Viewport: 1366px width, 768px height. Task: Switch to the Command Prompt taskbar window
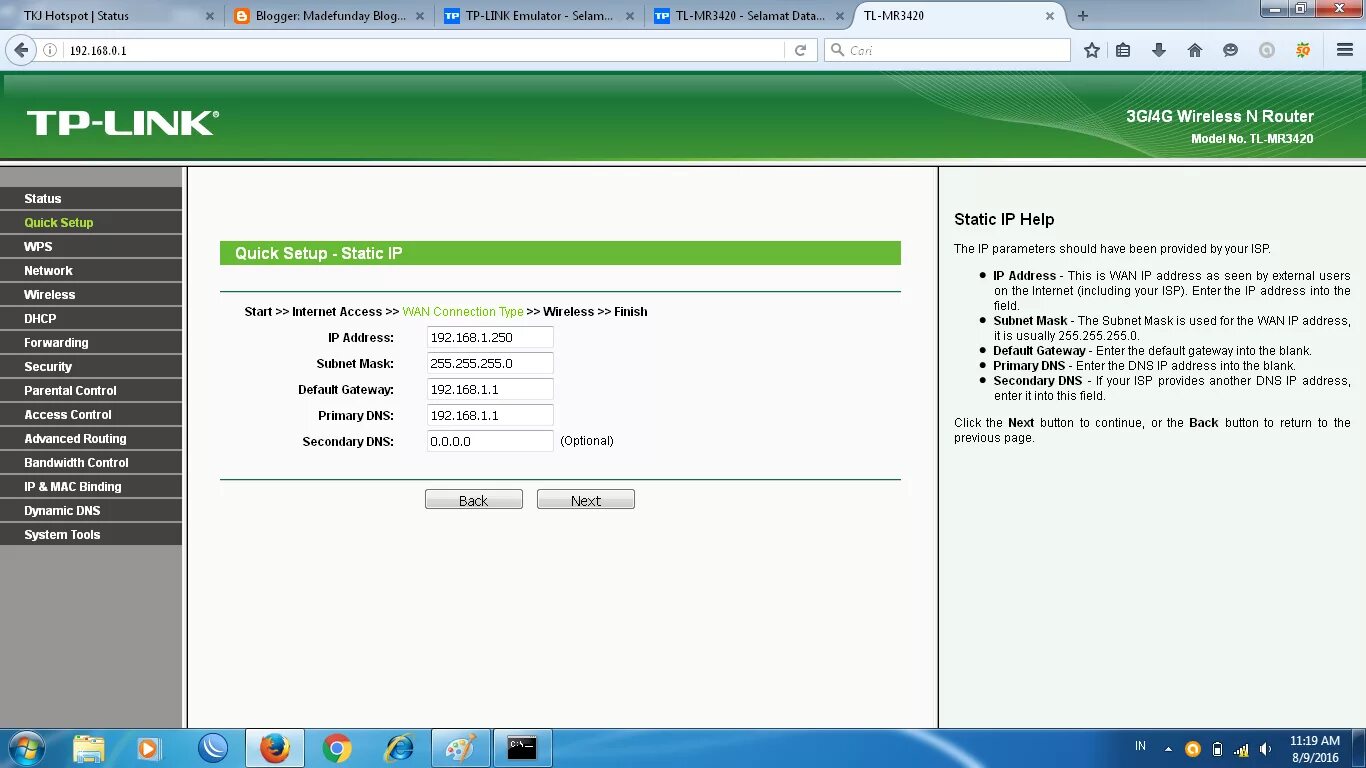[x=522, y=748]
